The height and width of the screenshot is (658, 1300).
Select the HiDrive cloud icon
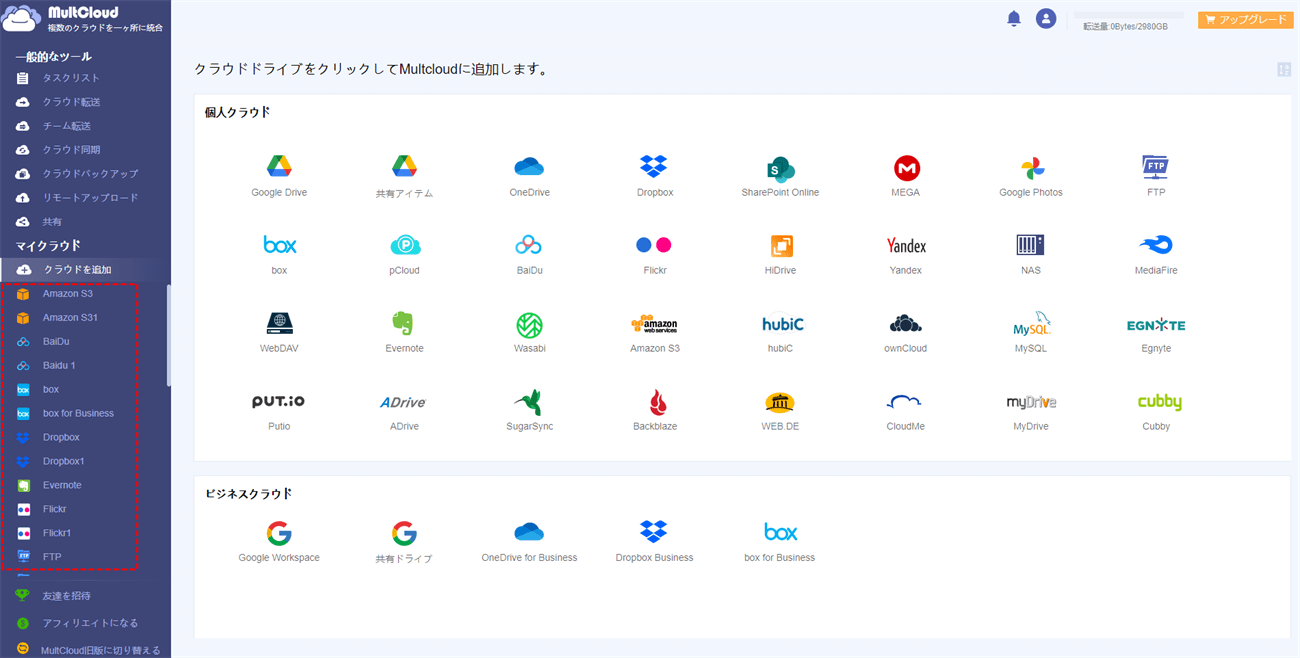point(781,245)
